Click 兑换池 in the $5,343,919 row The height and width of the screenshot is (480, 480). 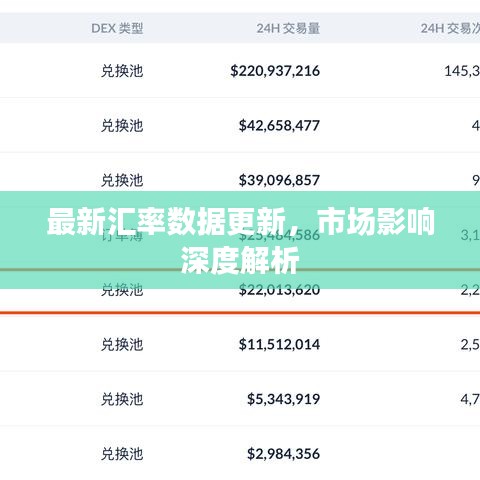click(122, 399)
